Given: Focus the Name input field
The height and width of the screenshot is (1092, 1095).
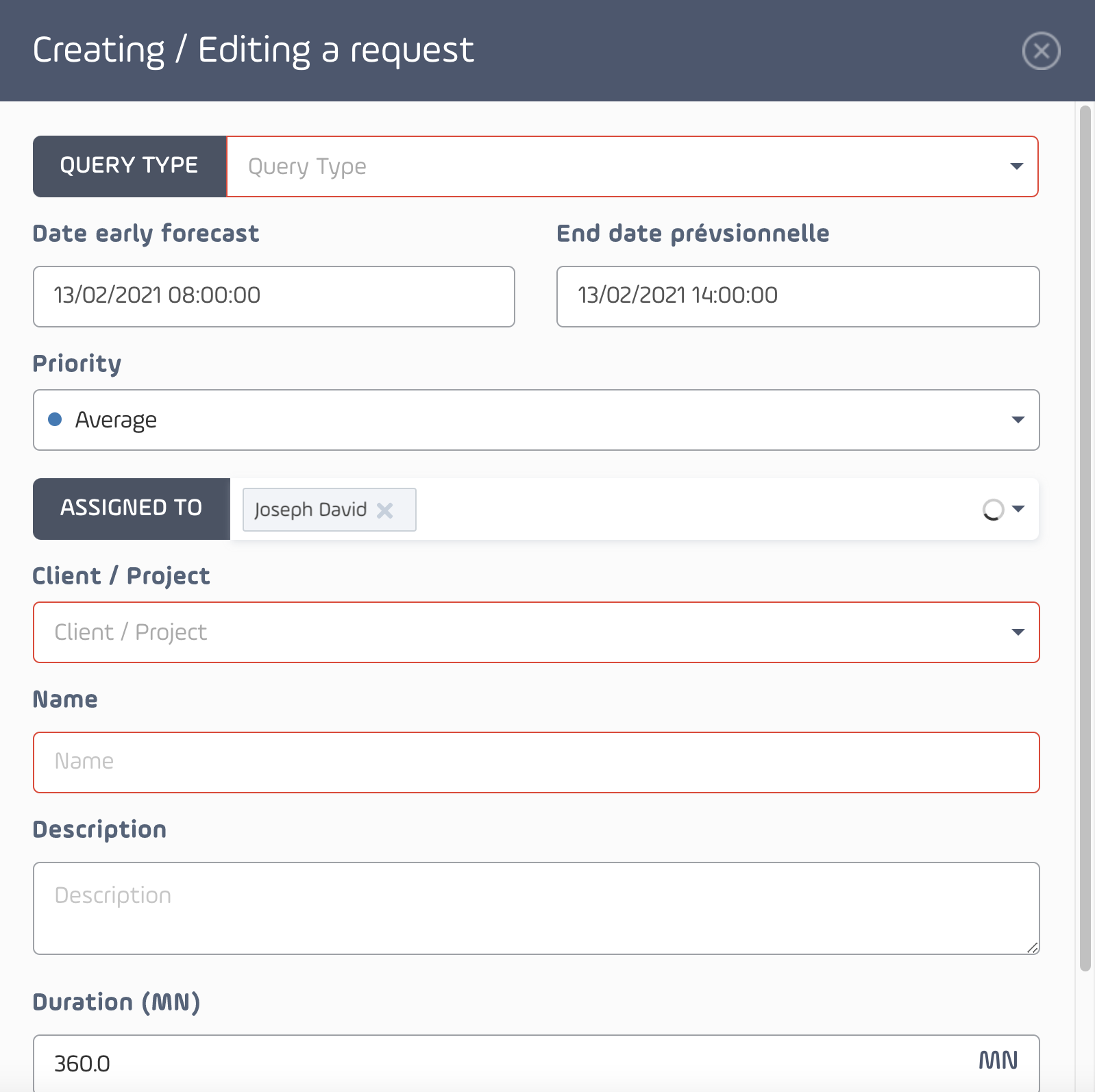Looking at the screenshot, I should 537,762.
